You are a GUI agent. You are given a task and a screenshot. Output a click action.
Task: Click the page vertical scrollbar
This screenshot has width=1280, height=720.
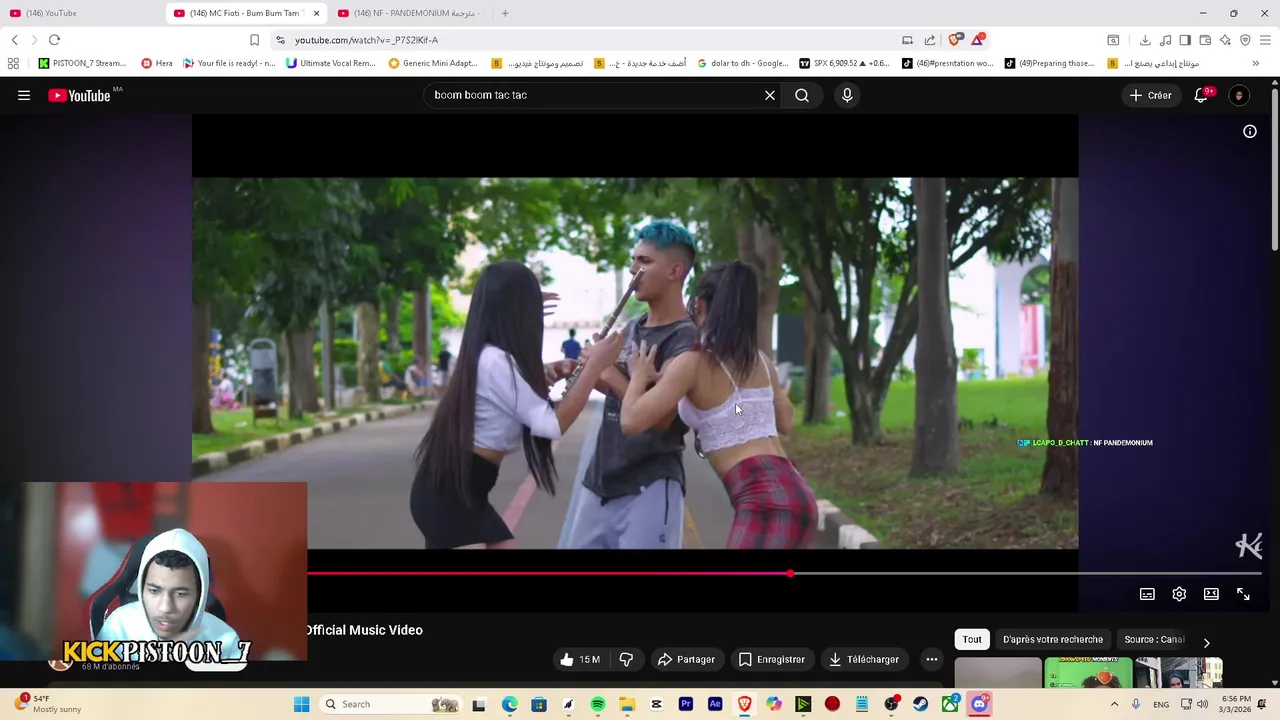coord(1274,170)
